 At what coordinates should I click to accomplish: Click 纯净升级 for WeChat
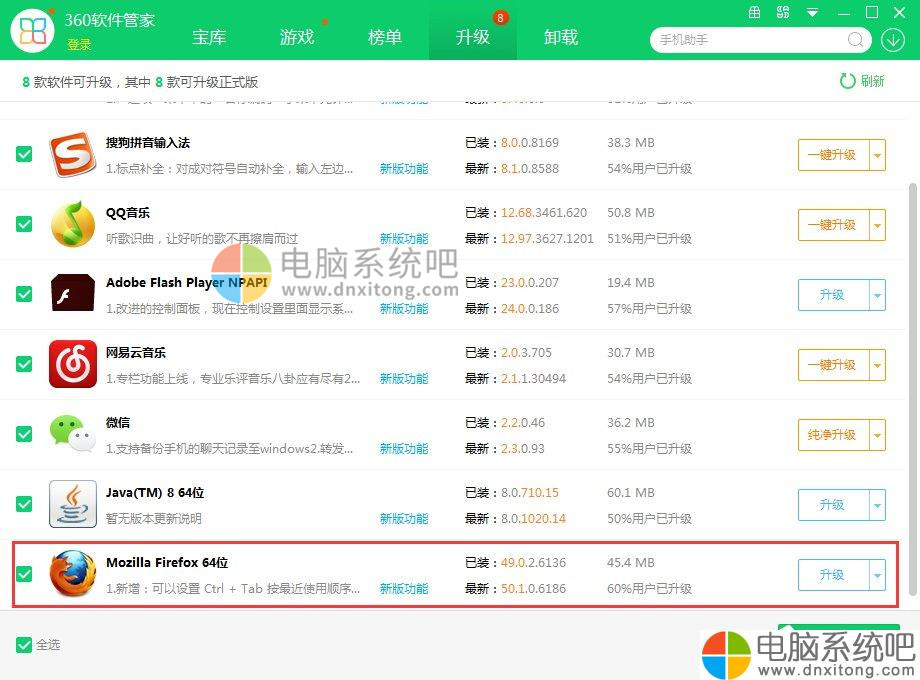tap(833, 435)
